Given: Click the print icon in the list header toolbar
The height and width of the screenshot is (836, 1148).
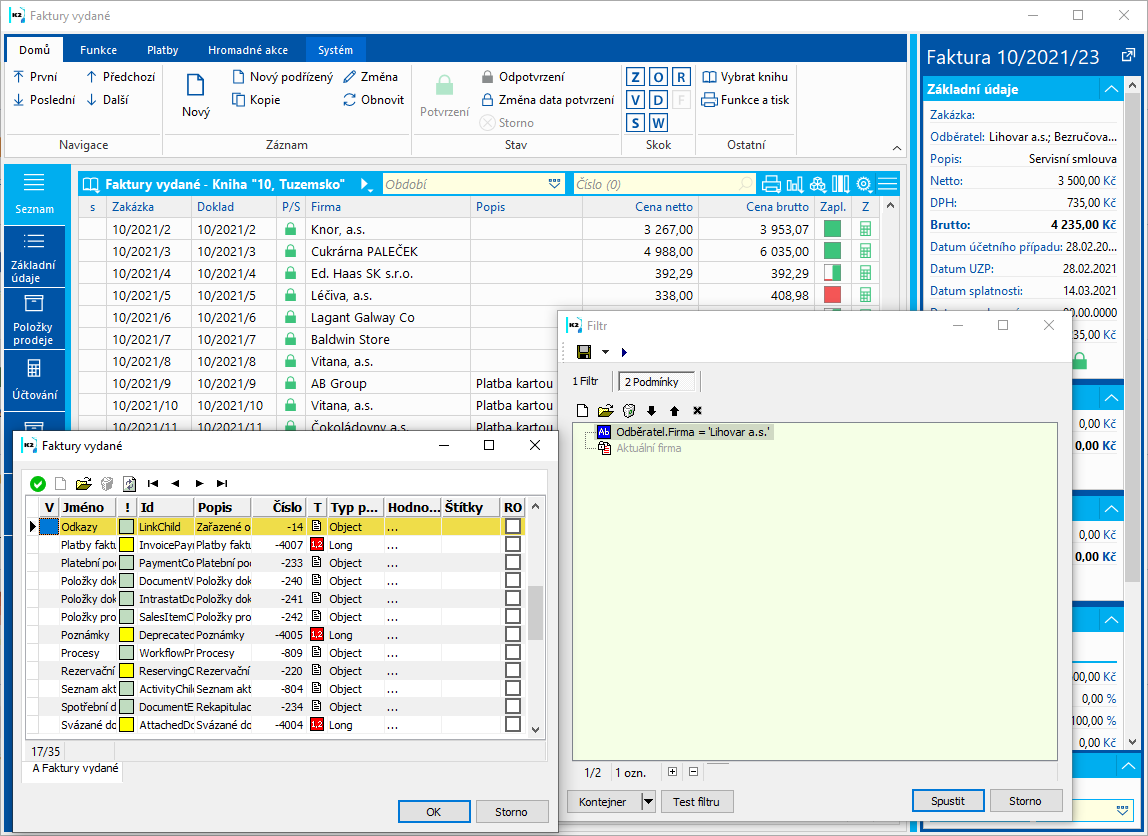Looking at the screenshot, I should (x=771, y=184).
